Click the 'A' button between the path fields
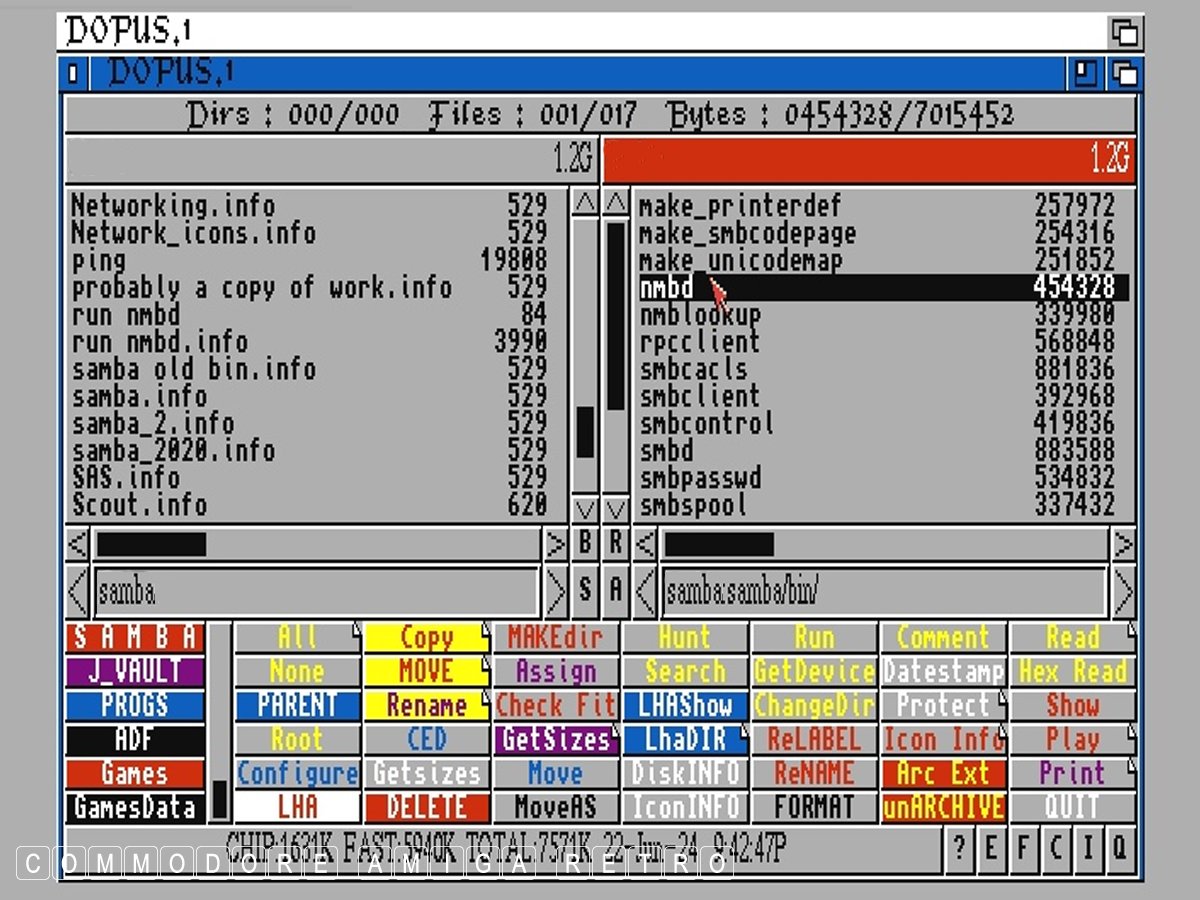The image size is (1200, 900). click(615, 591)
